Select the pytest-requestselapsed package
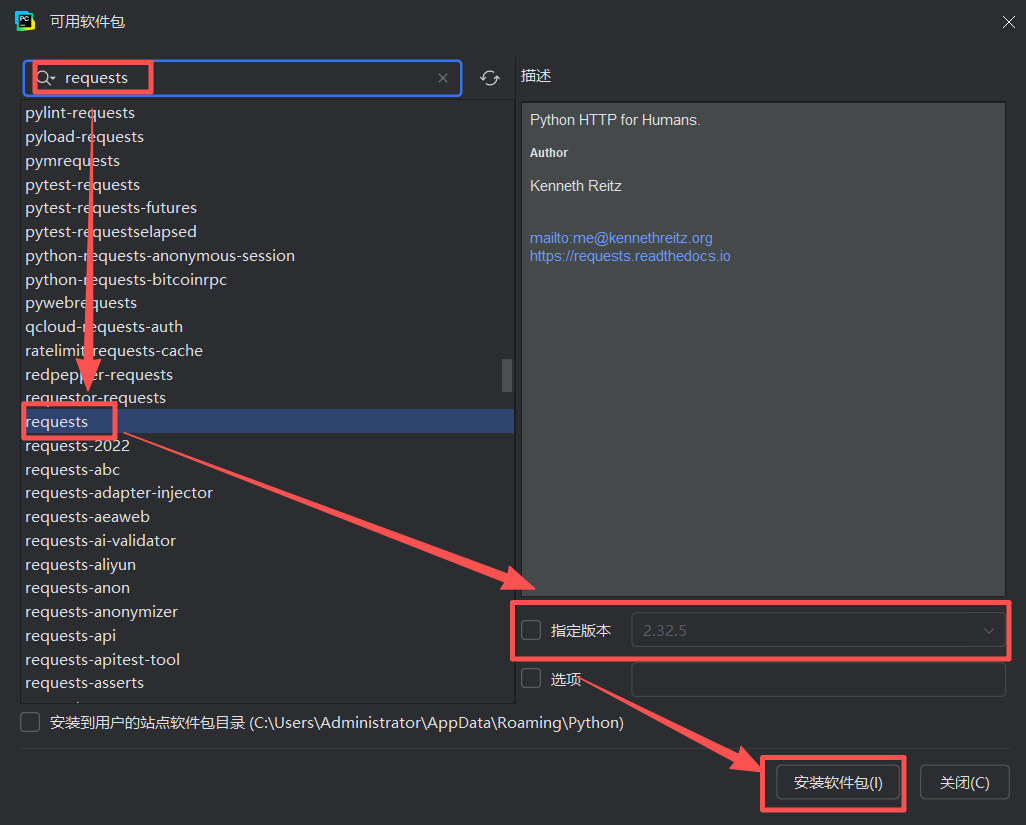This screenshot has height=825, width=1026. tap(111, 232)
